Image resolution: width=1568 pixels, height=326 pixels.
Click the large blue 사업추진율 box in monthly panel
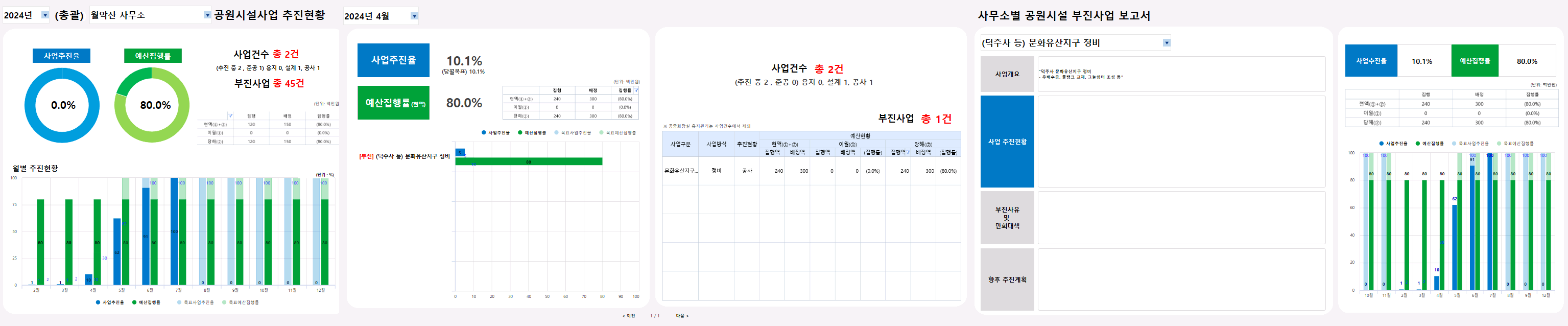(x=393, y=60)
